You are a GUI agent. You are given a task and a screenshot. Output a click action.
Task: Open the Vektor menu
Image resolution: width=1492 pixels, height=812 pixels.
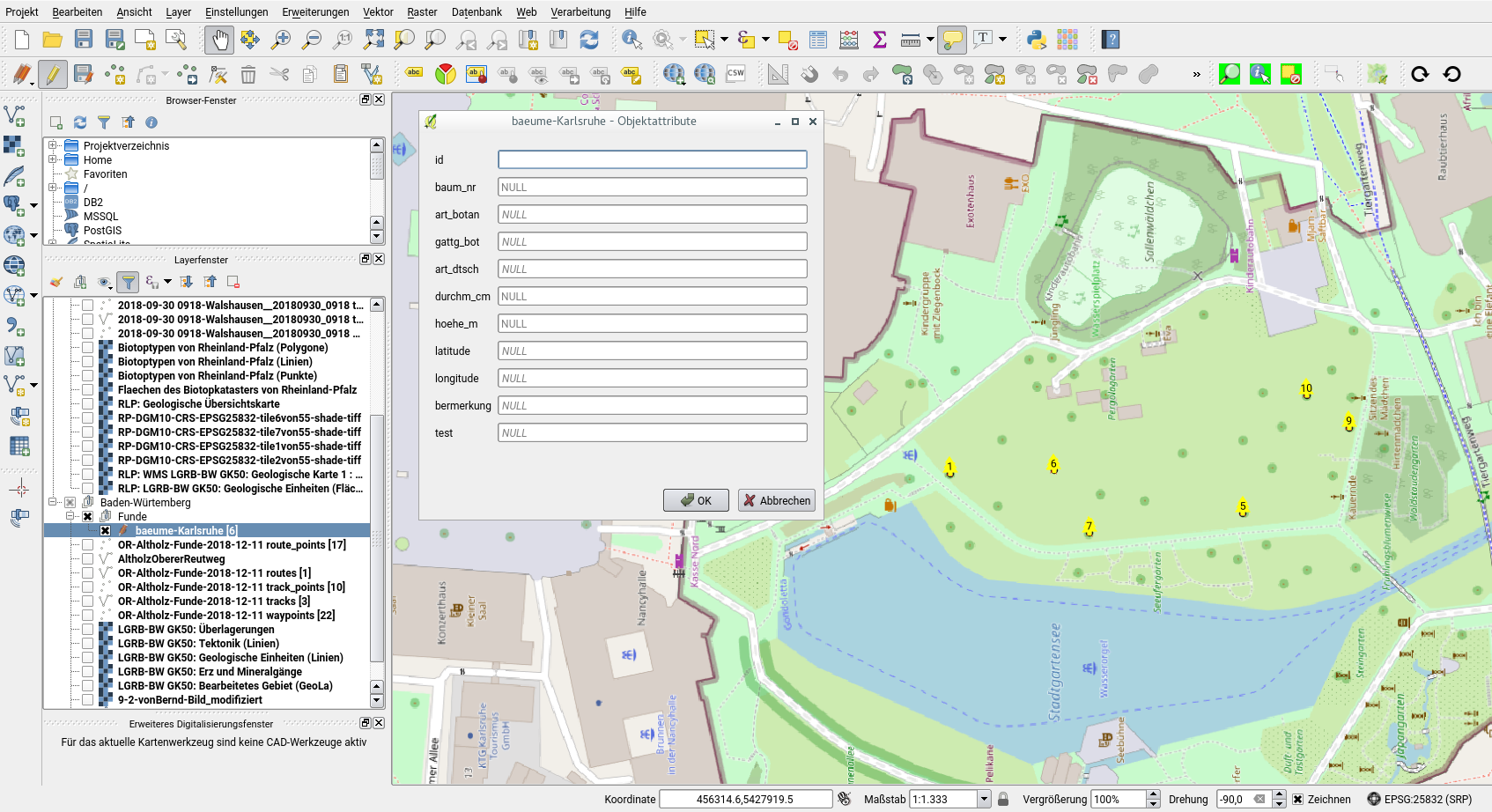[378, 11]
